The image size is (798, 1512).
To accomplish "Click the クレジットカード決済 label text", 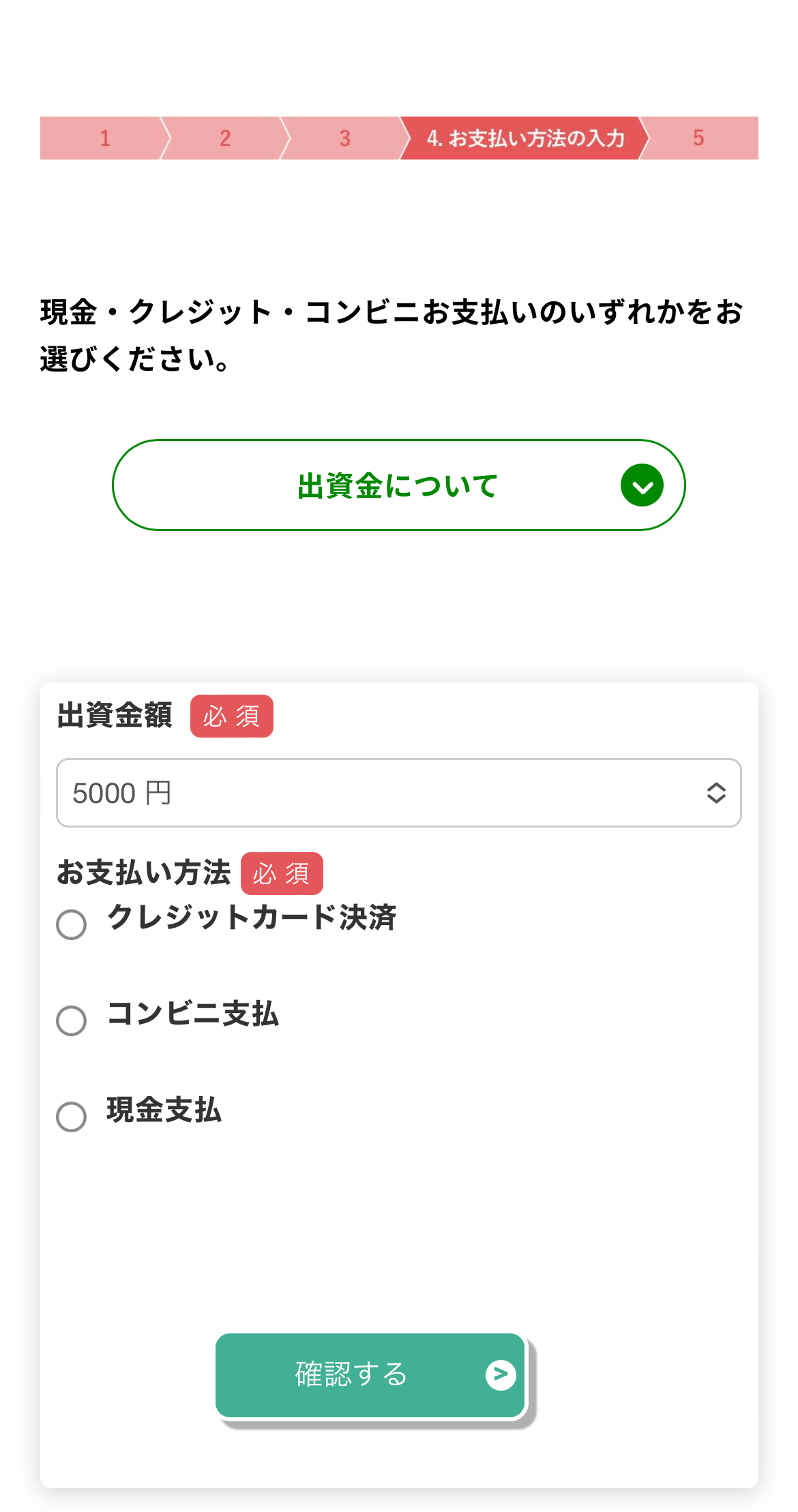I will (252, 918).
